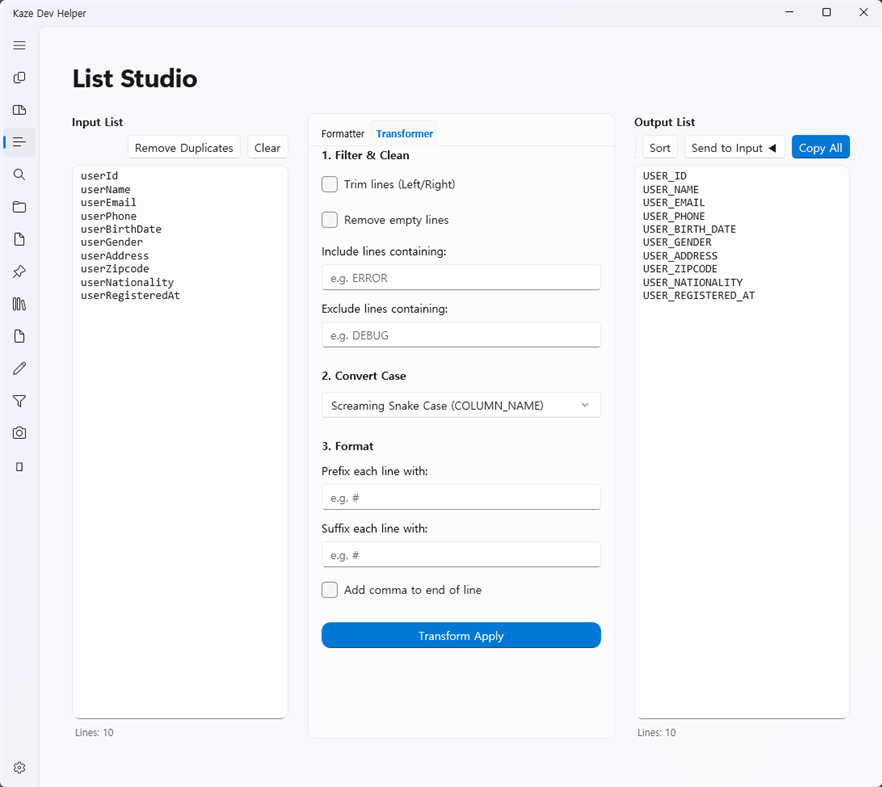
Task: Open the library books sidebar icon
Action: 19,304
